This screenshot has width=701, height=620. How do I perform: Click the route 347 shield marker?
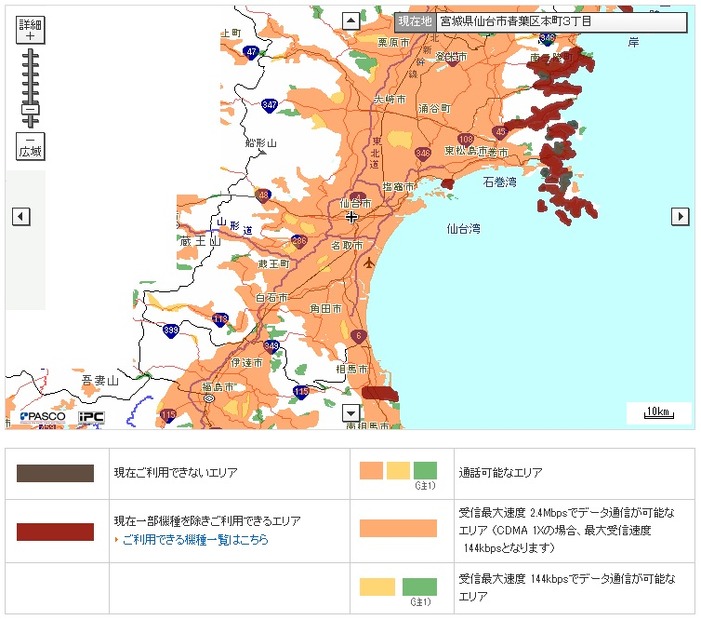[270, 105]
